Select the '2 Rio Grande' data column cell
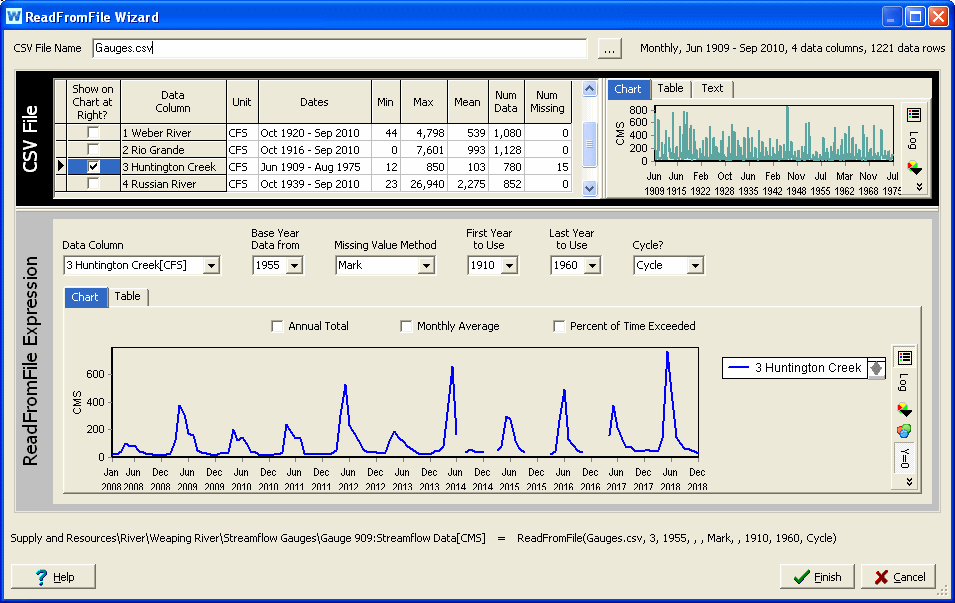This screenshot has height=603, width=955. coord(174,149)
